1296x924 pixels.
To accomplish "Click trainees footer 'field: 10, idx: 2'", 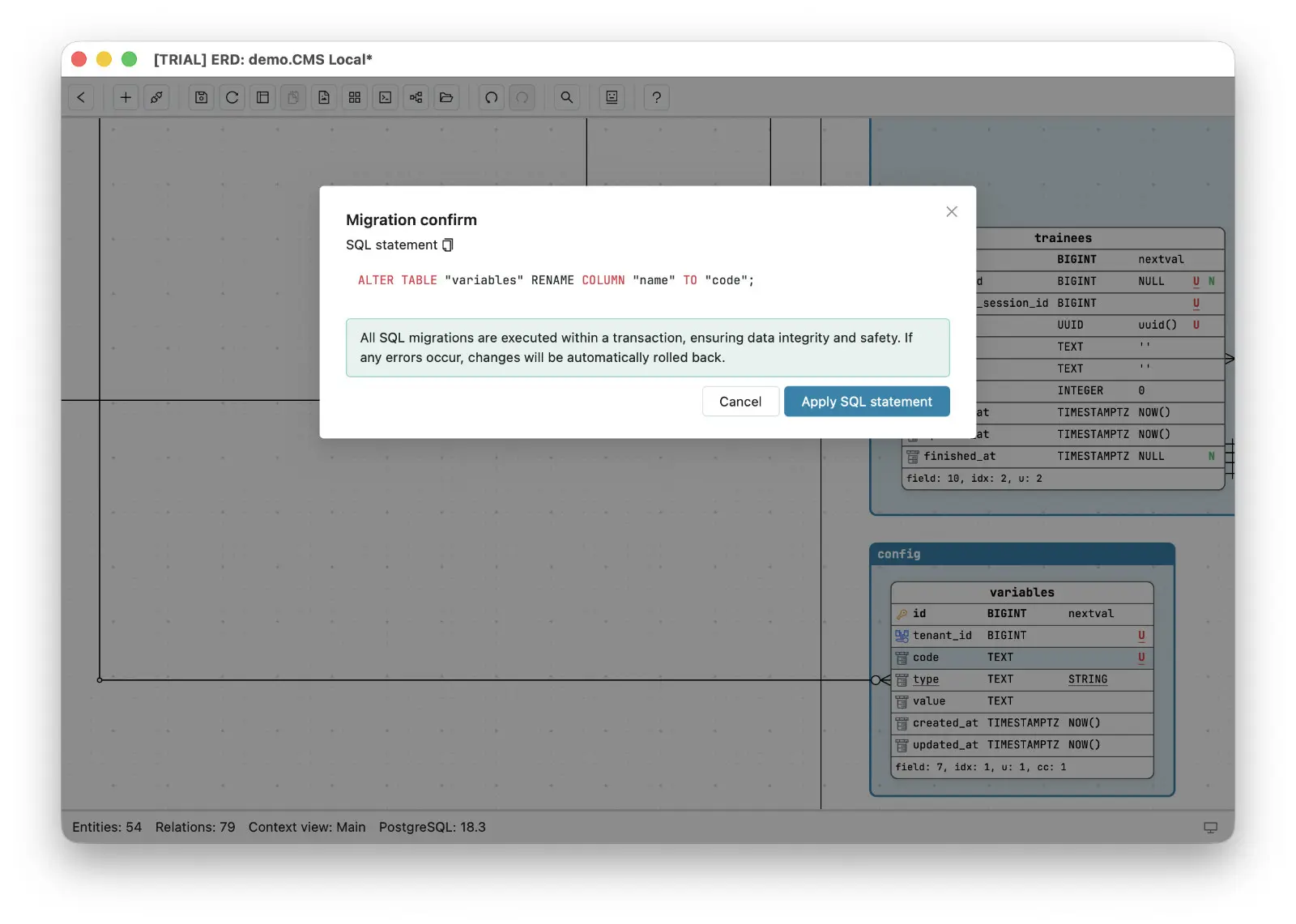I will [974, 479].
